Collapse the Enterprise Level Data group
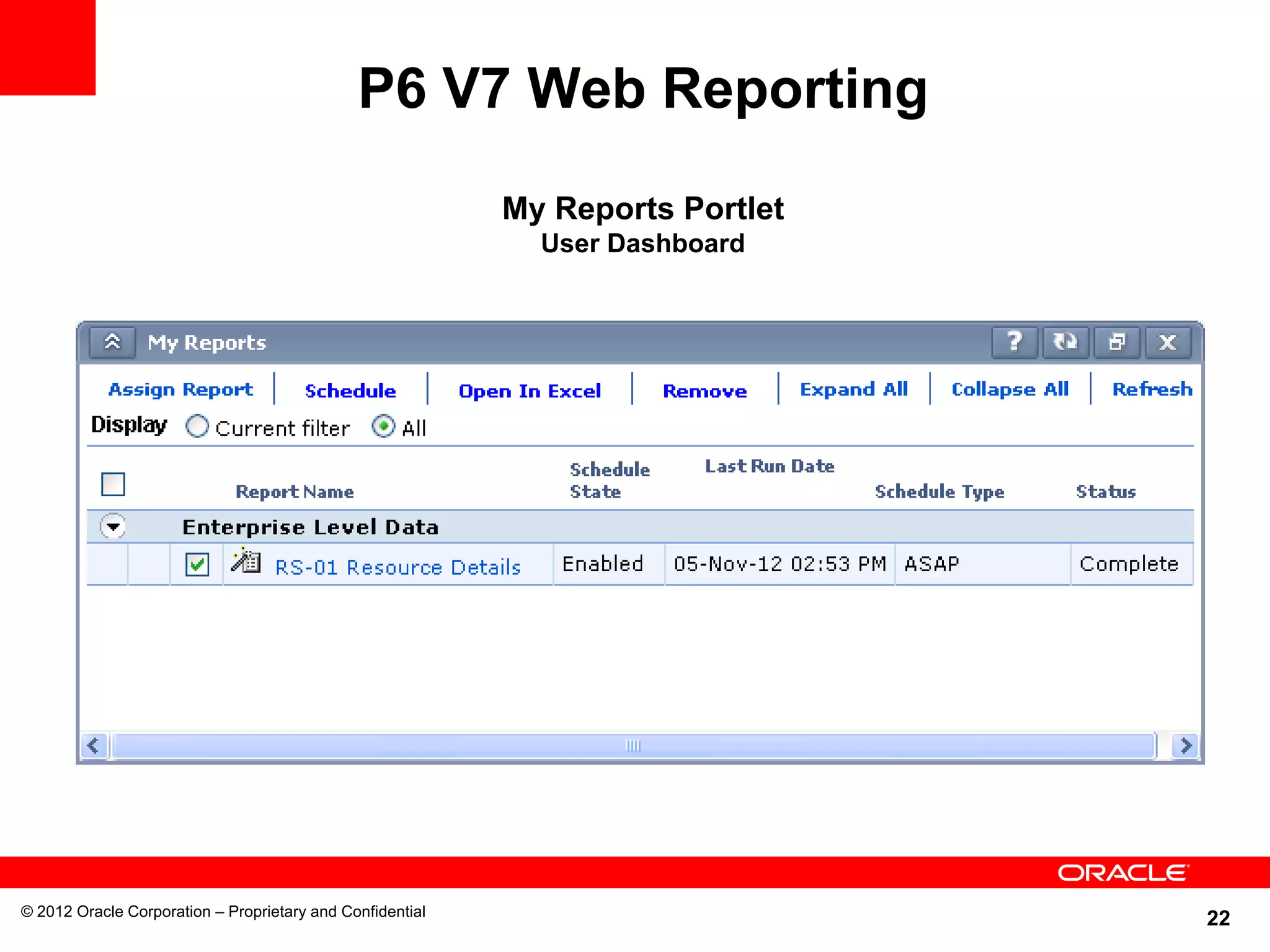Screen dimensions: 1270x952 point(113,527)
